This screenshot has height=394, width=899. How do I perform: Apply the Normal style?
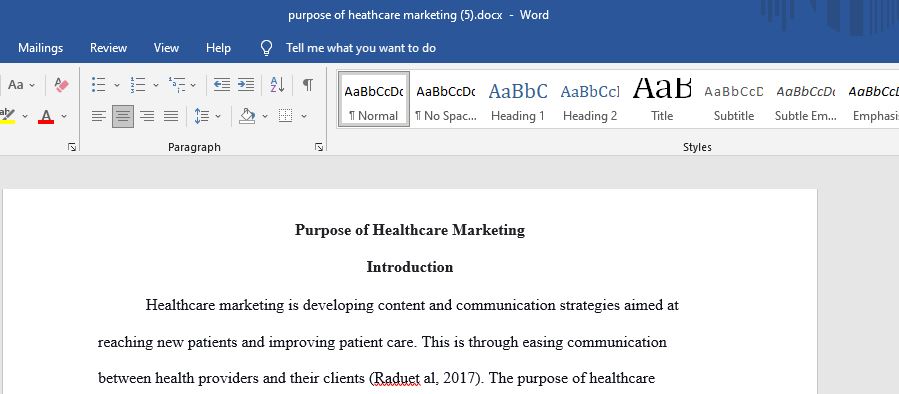tap(374, 99)
